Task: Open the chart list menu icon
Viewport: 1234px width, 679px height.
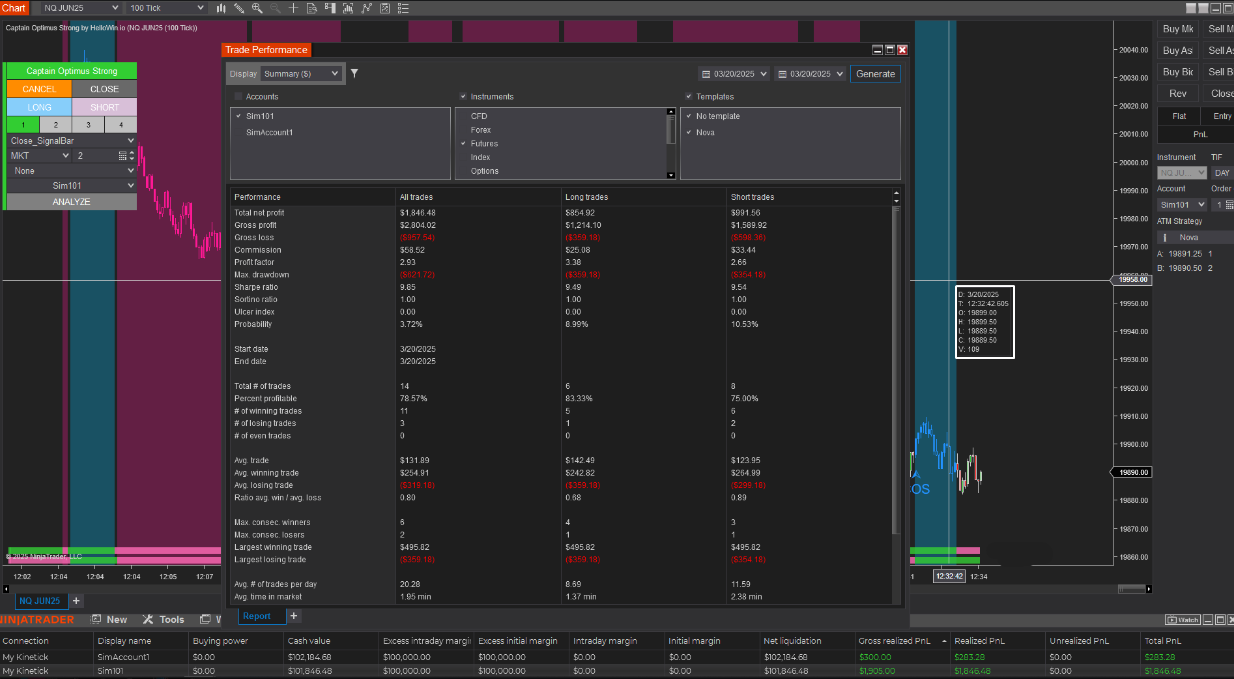Action: click(403, 8)
